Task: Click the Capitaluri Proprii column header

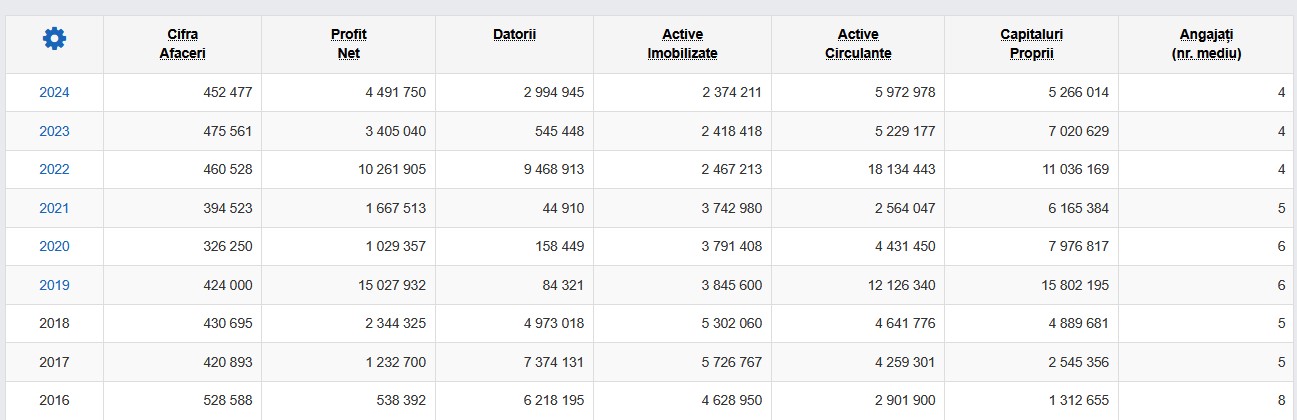Action: [1031, 43]
